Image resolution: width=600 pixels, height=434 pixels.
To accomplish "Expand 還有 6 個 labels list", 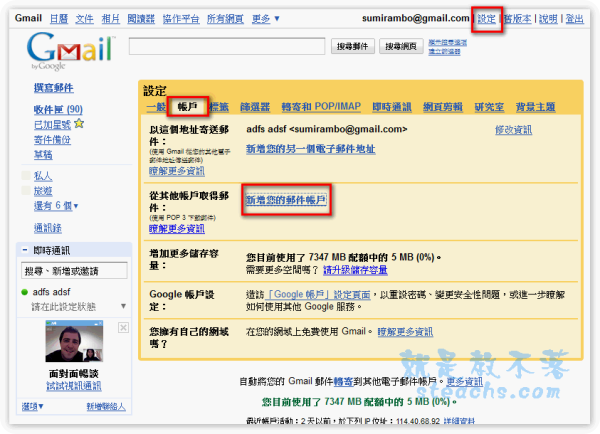I will pos(56,206).
